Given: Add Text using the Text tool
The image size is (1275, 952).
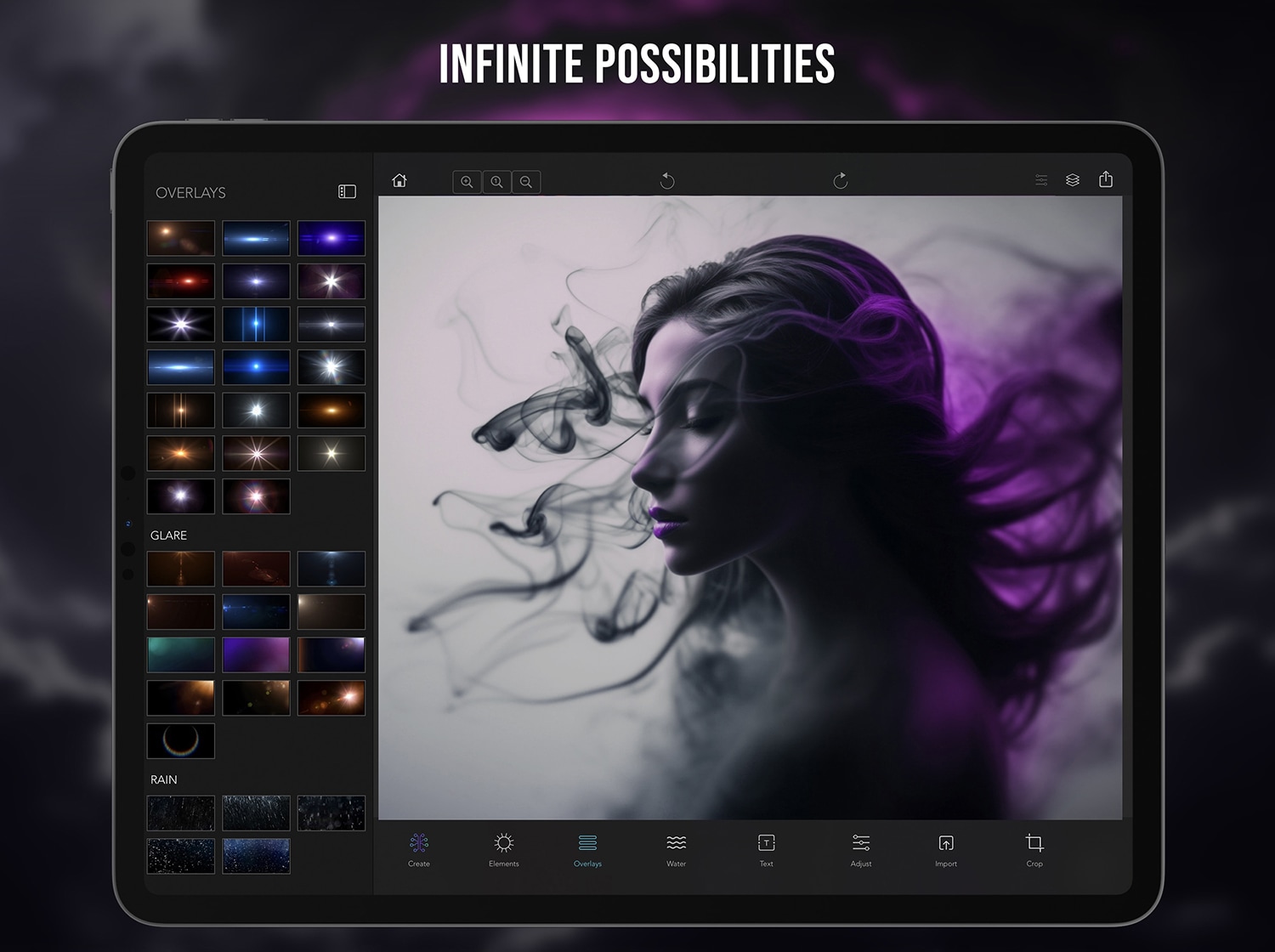Looking at the screenshot, I should pyautogui.click(x=766, y=849).
